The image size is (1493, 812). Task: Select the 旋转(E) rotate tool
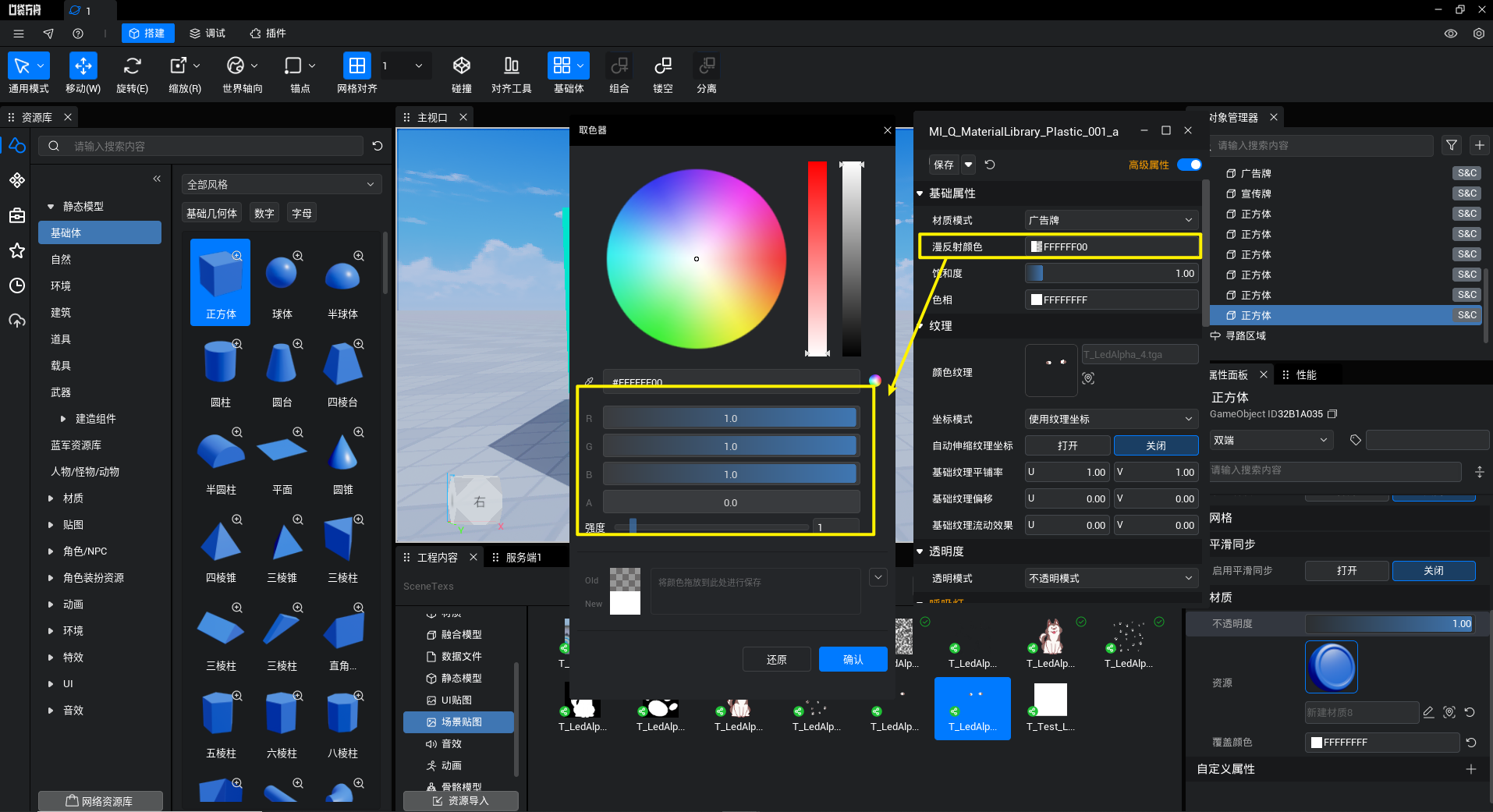tap(132, 74)
